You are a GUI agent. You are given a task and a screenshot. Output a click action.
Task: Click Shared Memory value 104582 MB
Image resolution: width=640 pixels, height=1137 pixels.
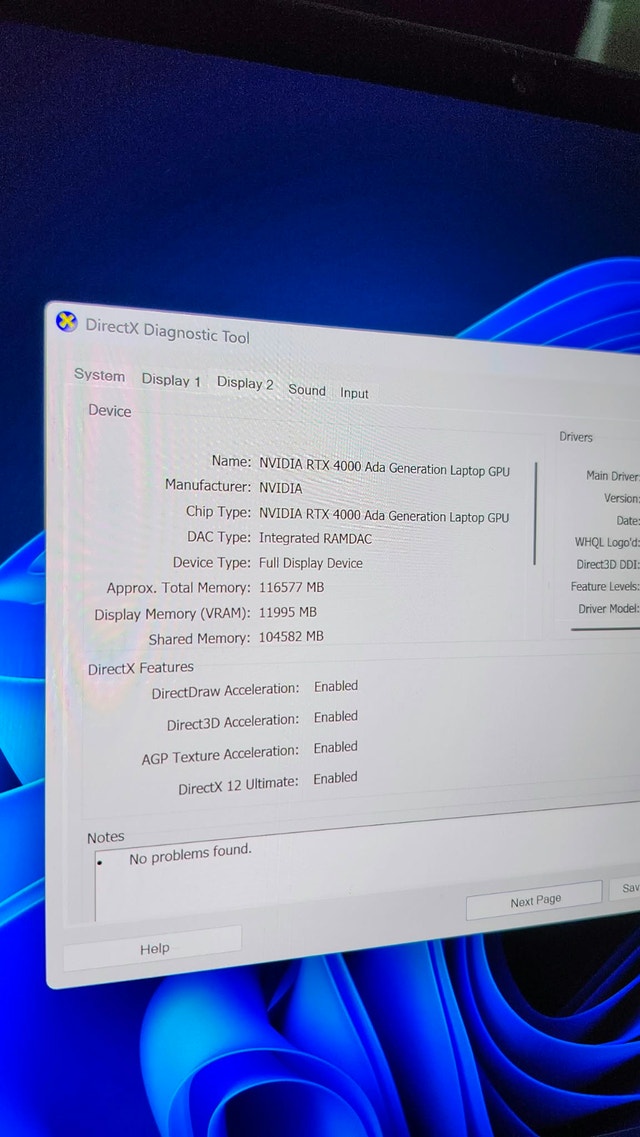[291, 637]
